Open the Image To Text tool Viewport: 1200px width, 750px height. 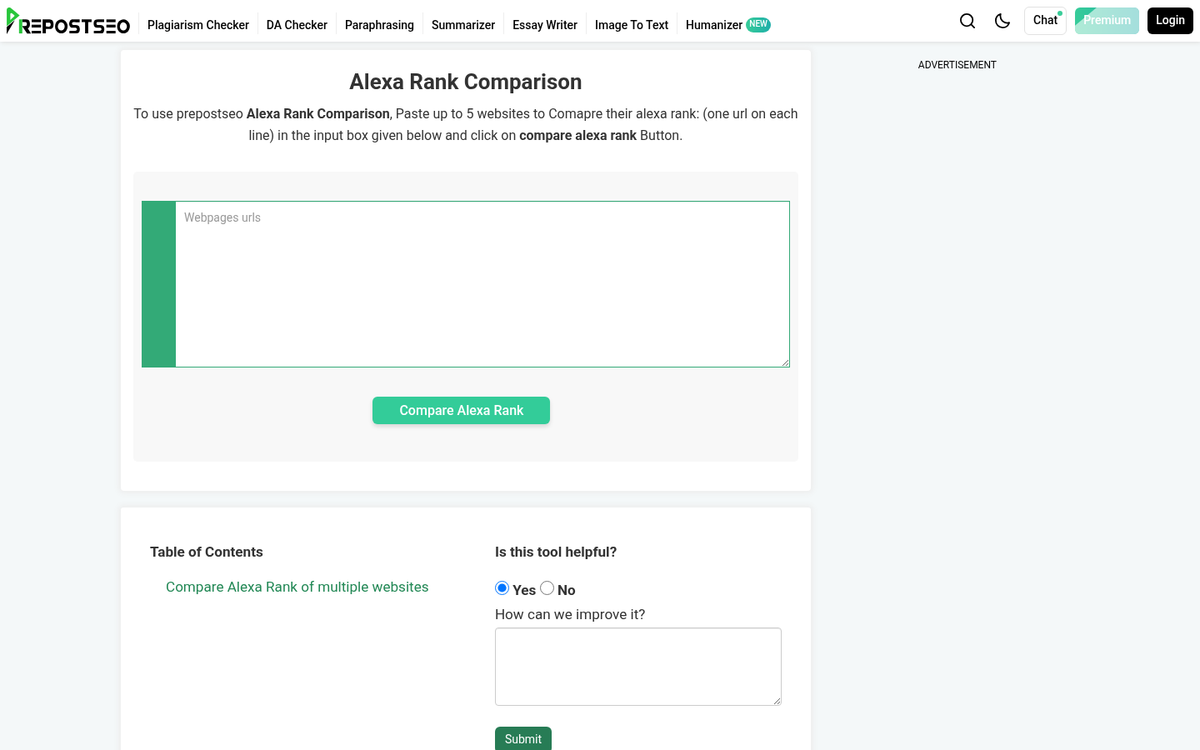click(631, 25)
